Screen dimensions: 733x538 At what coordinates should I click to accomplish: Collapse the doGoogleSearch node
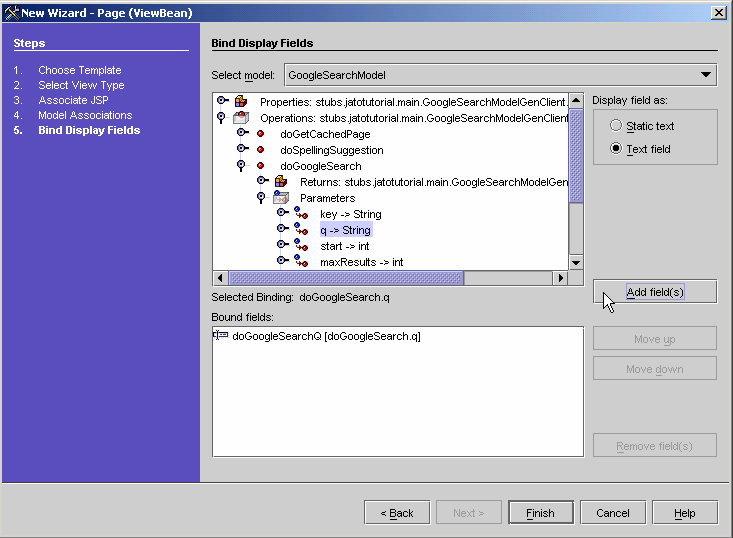(x=241, y=165)
